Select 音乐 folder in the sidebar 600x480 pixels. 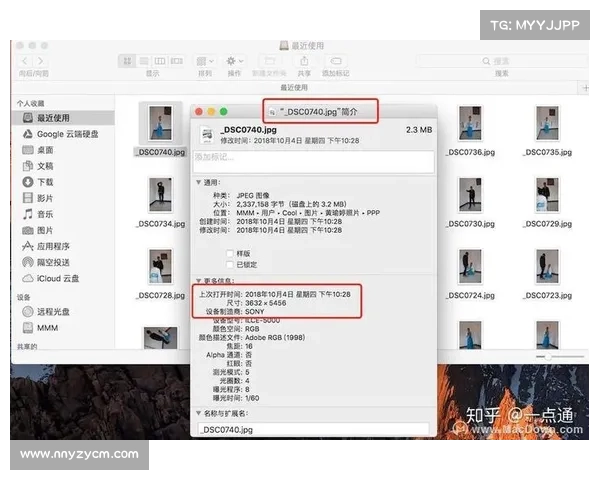pos(45,214)
